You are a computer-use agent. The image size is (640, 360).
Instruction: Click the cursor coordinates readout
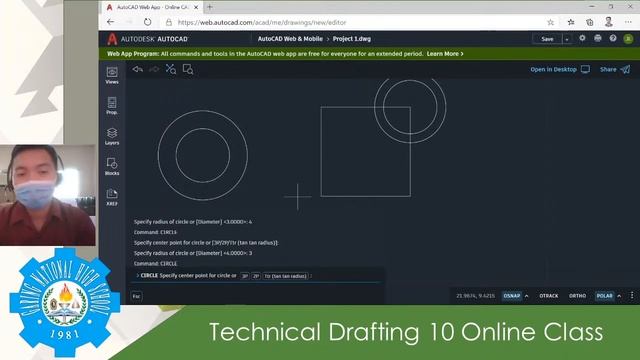[475, 296]
